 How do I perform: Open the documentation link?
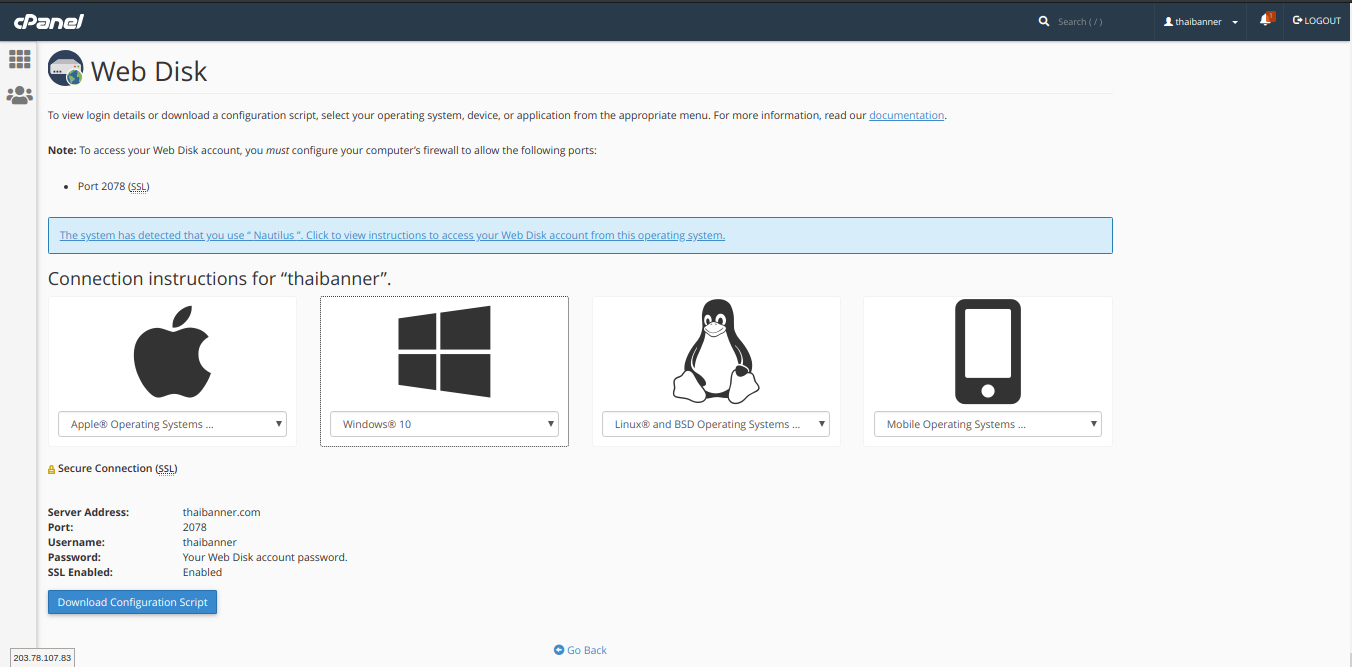tap(906, 115)
